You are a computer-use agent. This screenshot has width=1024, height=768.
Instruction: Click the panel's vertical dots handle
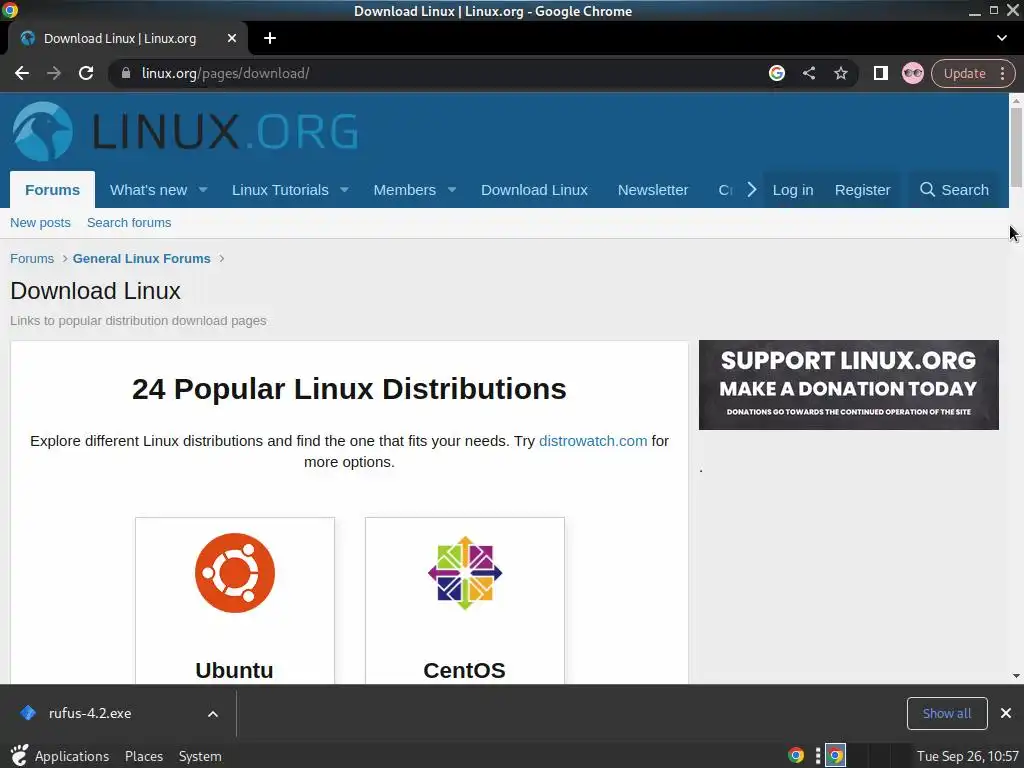817,756
